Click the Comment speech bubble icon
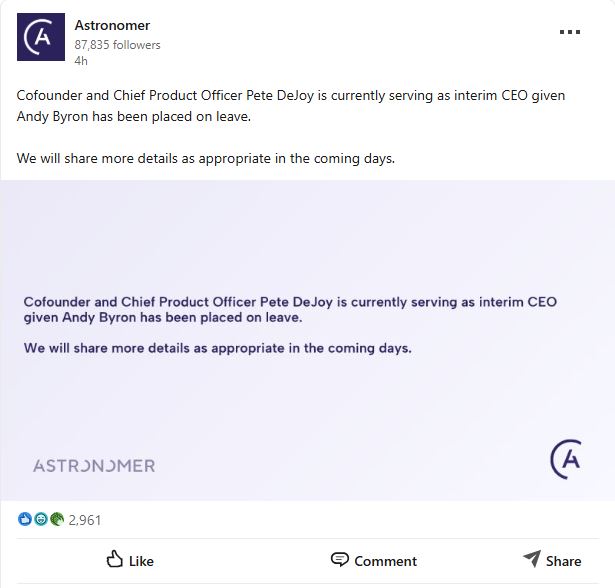 coord(340,560)
